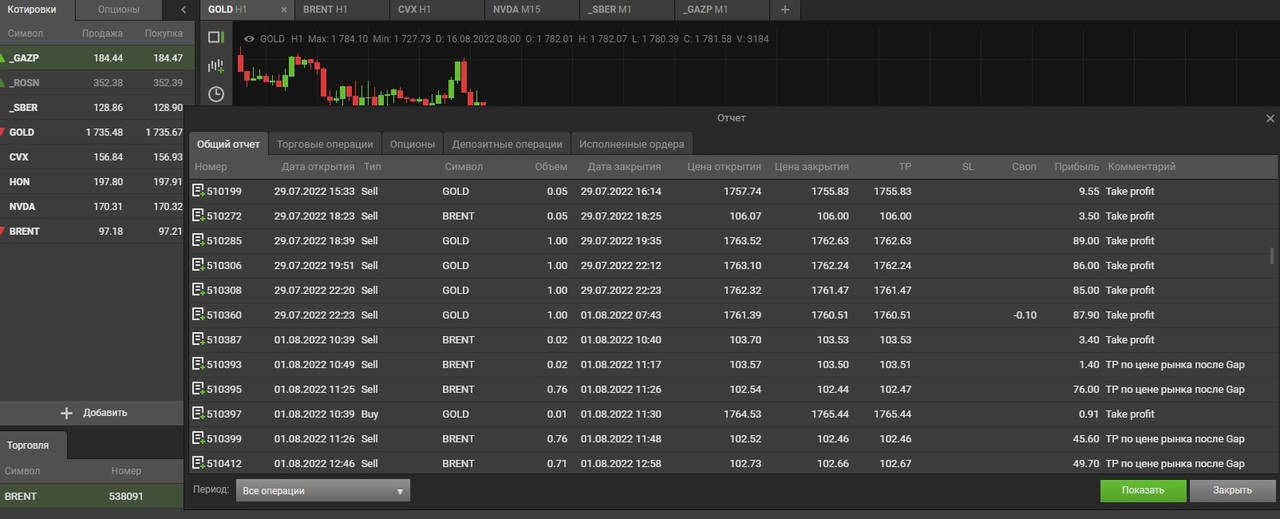Select HON row in quotes list
The width and height of the screenshot is (1280, 519).
93,182
